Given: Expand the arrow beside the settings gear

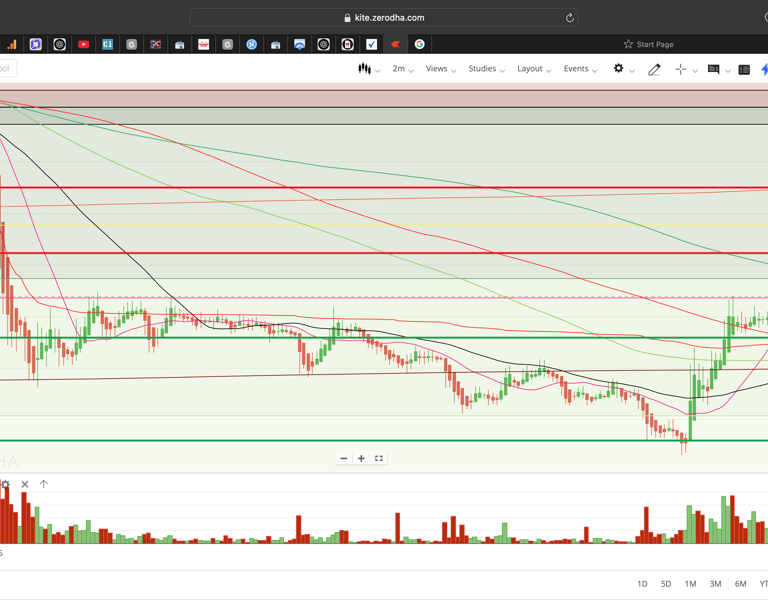Looking at the screenshot, I should point(632,71).
